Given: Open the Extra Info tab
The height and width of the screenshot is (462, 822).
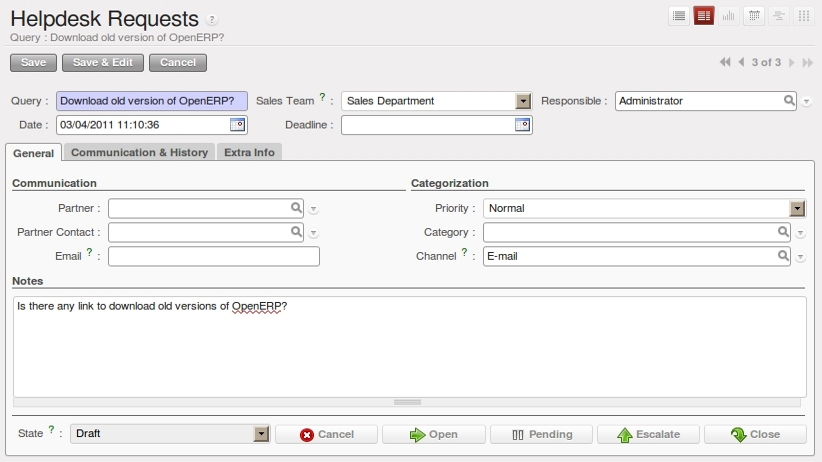Looking at the screenshot, I should [x=249, y=152].
